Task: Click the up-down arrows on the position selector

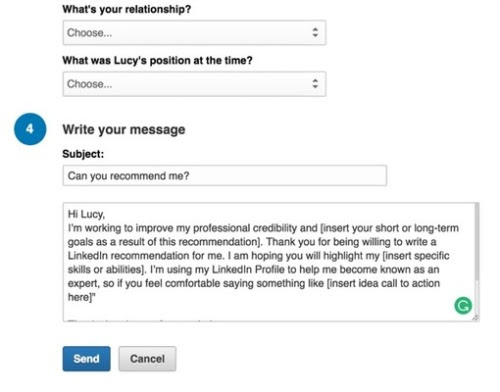Action: [x=315, y=83]
